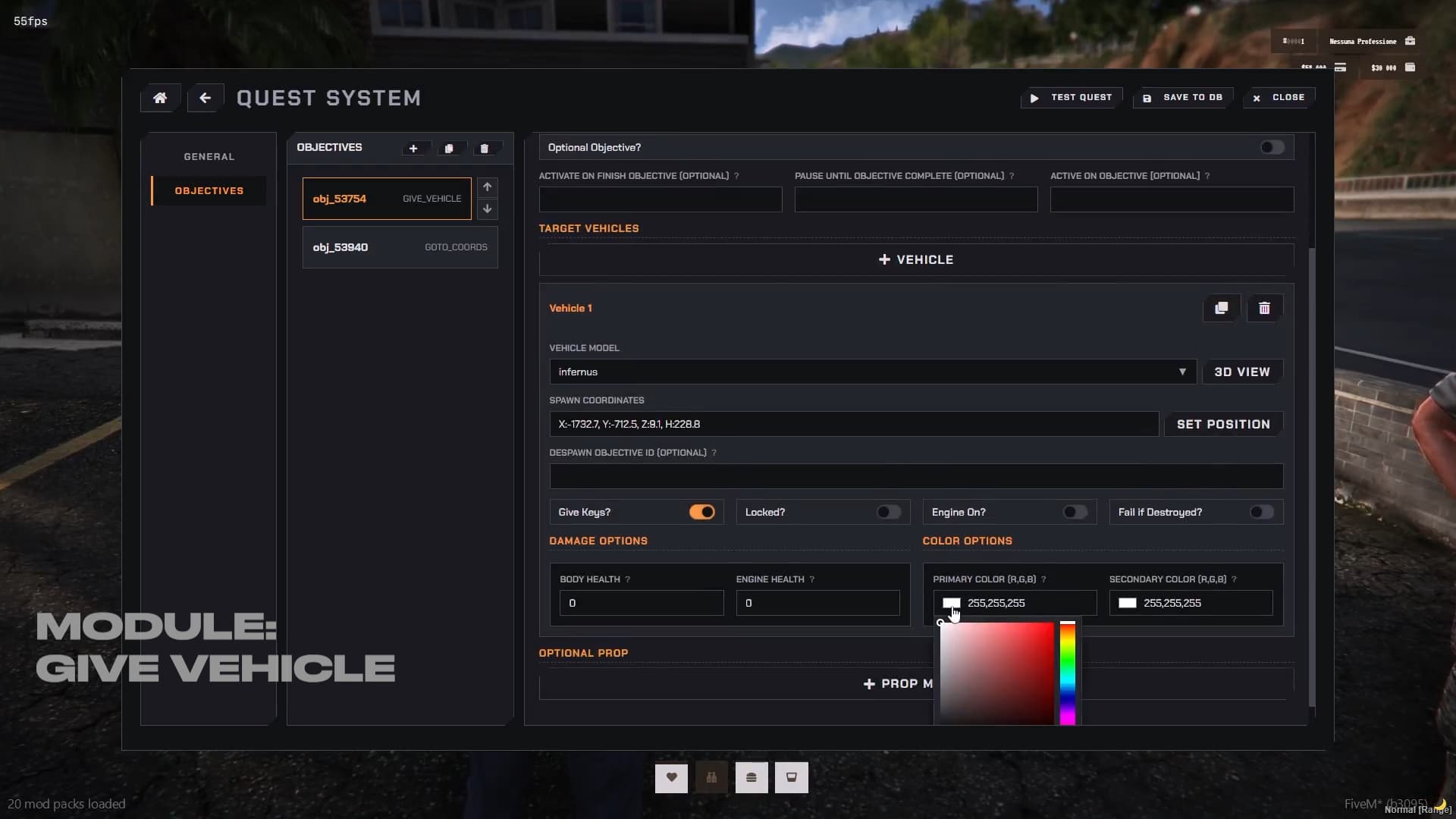Screen dimensions: 1456x819
Task: Open the vehicle model infernus dropdown
Action: 872,372
